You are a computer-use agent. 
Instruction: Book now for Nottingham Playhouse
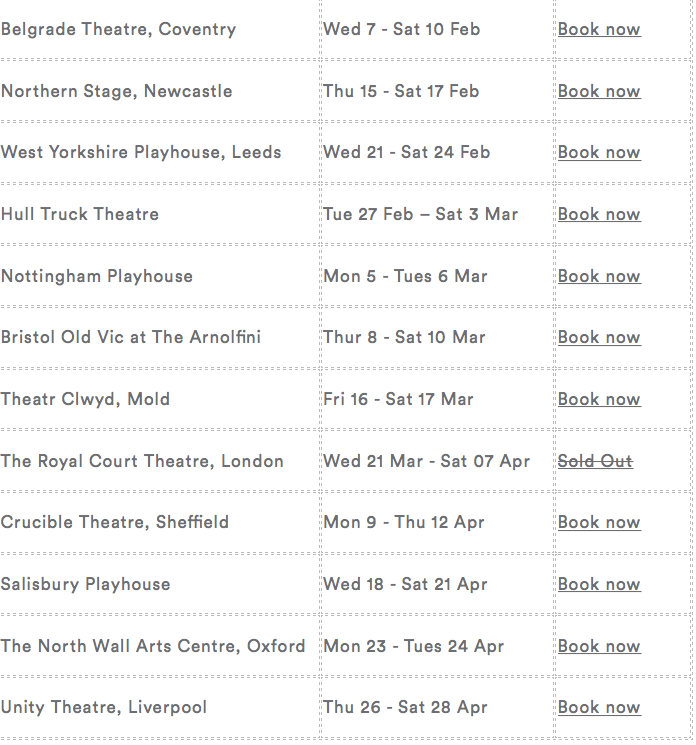tap(599, 276)
